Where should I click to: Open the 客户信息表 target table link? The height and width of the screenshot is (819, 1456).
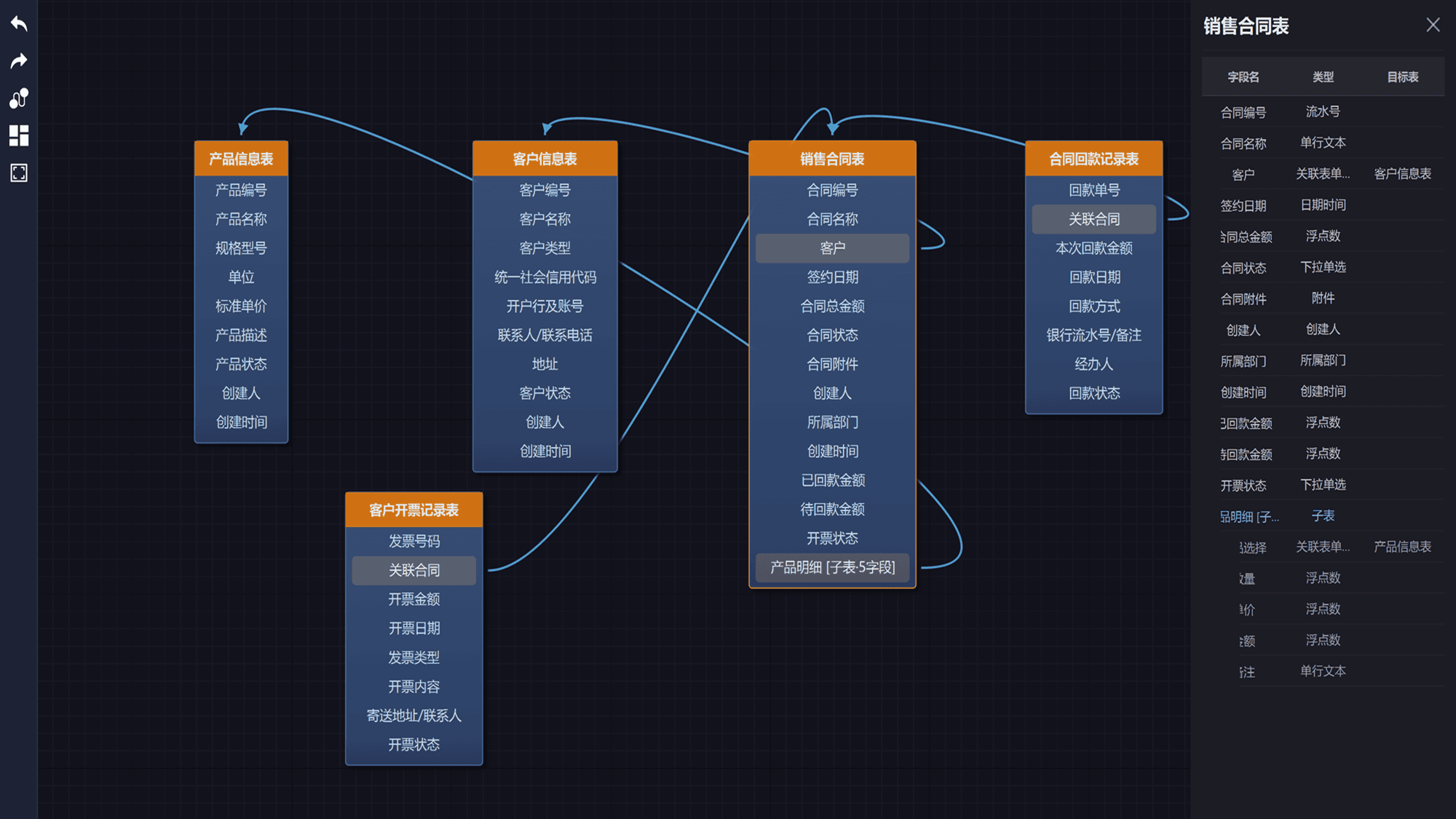1402,174
